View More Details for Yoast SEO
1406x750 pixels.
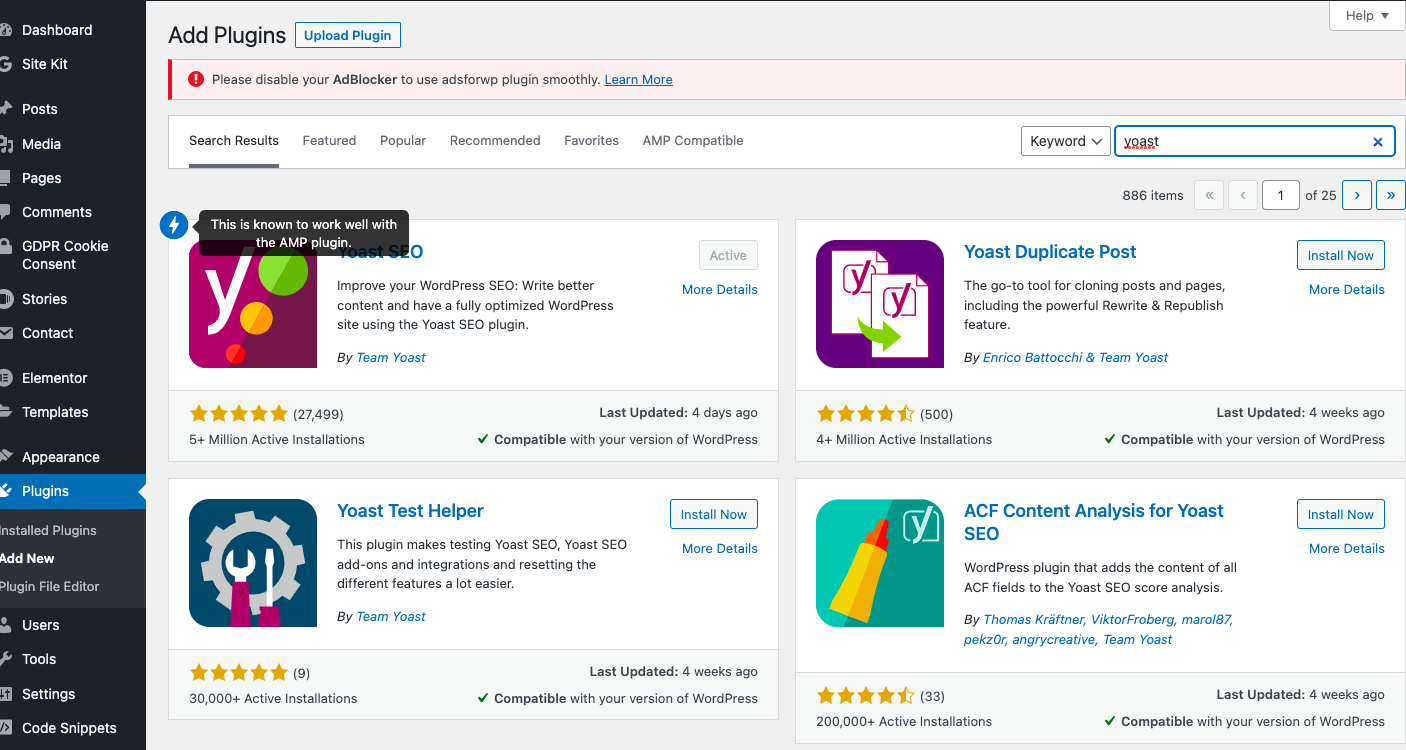pos(720,290)
